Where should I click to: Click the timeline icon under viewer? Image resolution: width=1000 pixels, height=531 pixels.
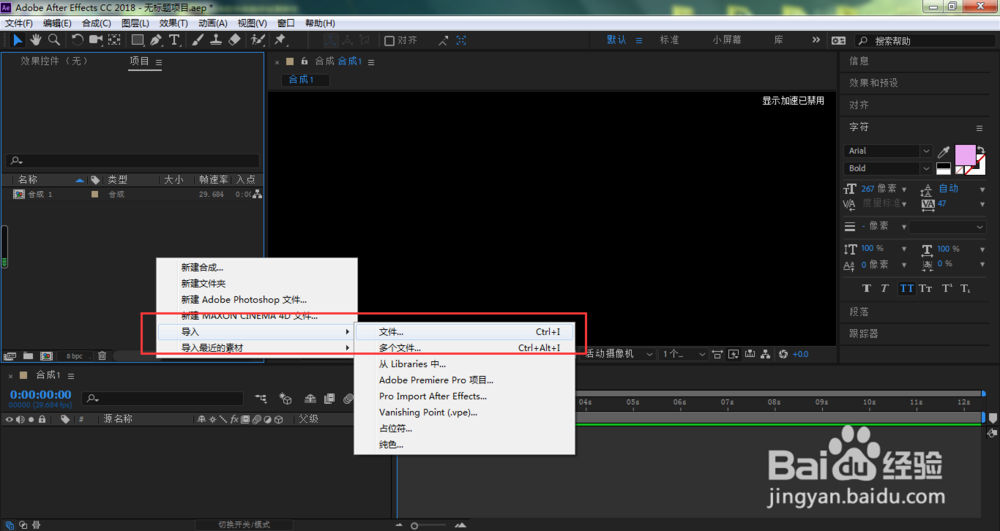[x=749, y=354]
